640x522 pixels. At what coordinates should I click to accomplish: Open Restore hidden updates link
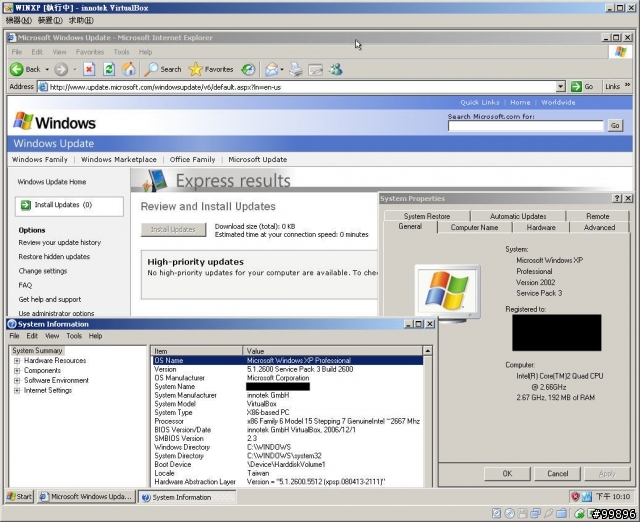(54, 257)
